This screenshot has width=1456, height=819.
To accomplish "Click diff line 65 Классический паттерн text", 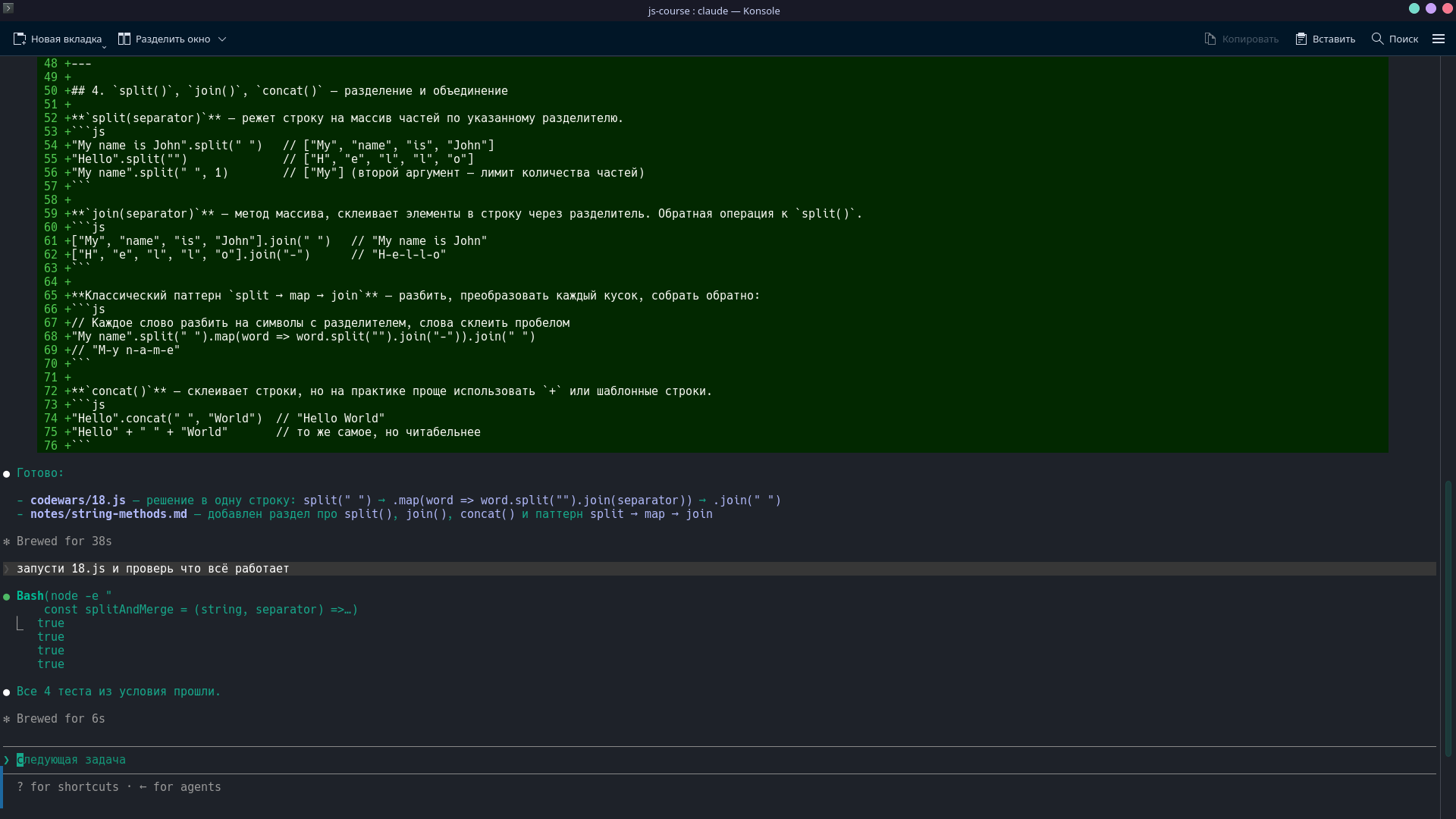I will 416,296.
